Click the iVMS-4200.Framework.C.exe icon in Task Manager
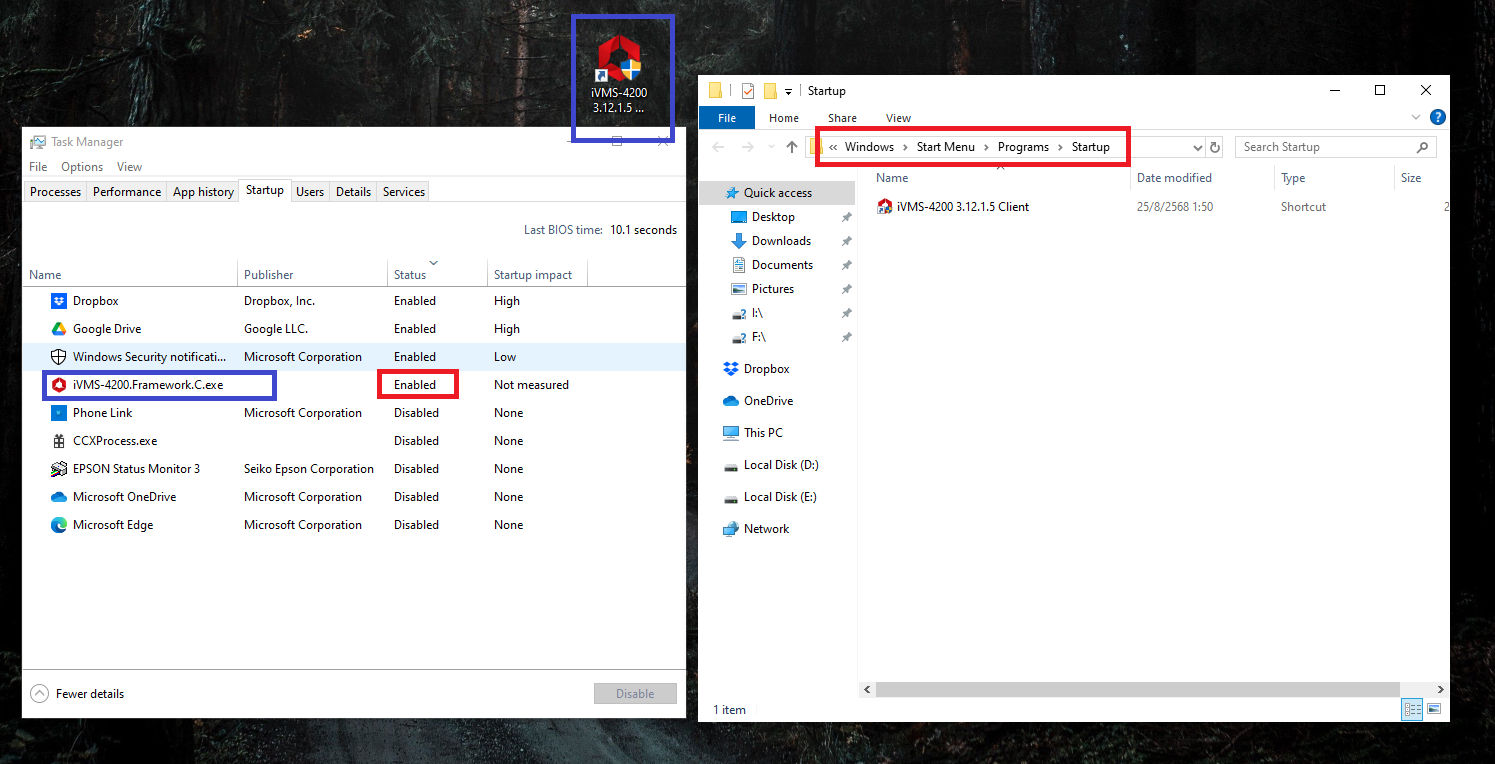The image size is (1495, 764). tap(58, 385)
